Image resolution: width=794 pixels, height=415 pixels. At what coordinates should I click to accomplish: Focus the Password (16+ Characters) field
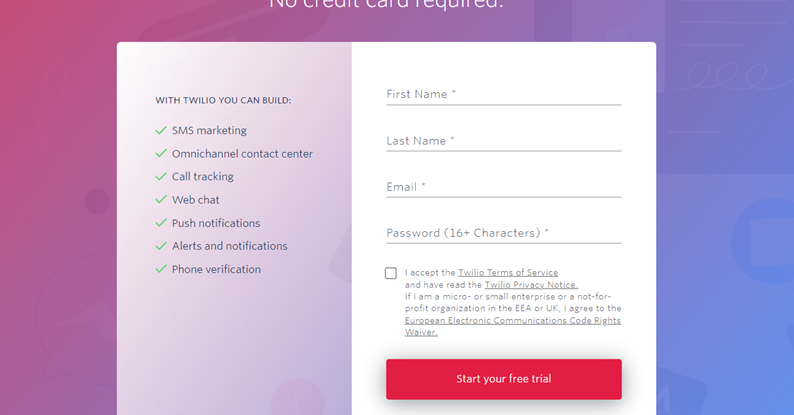tap(503, 233)
